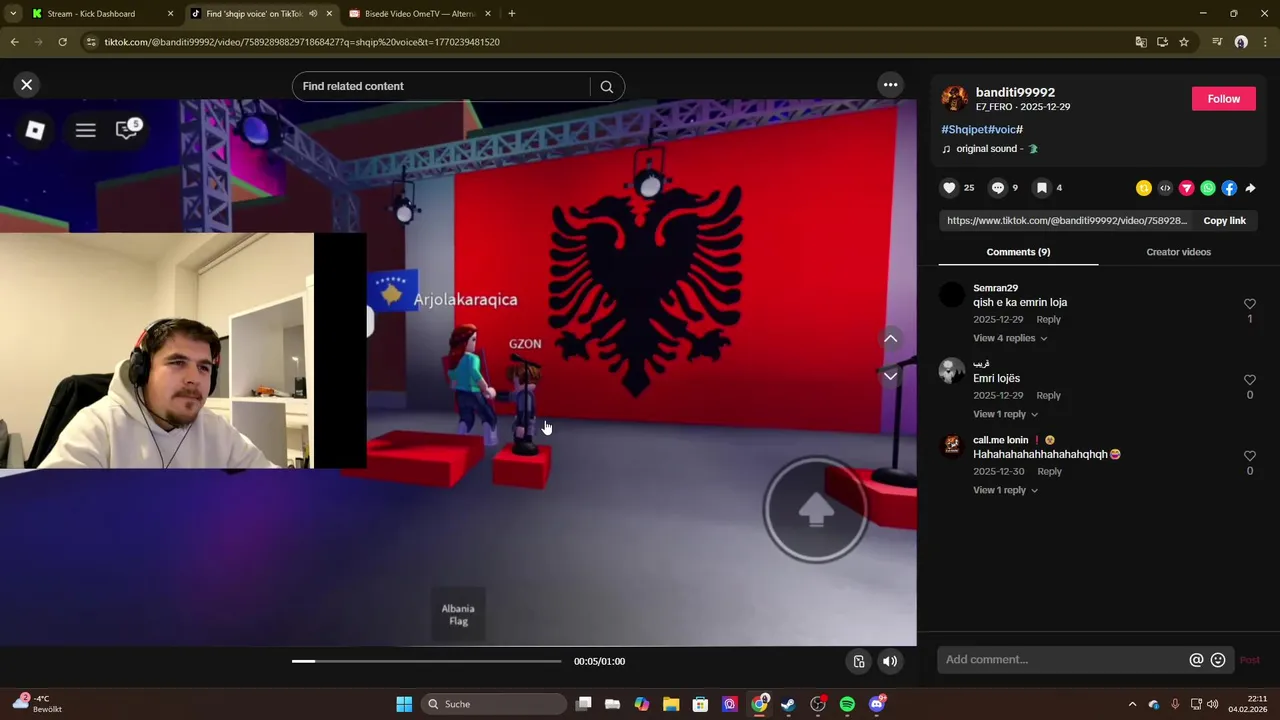This screenshot has height=720, width=1280.
Task: Open Spotify from the taskbar
Action: pos(847,704)
